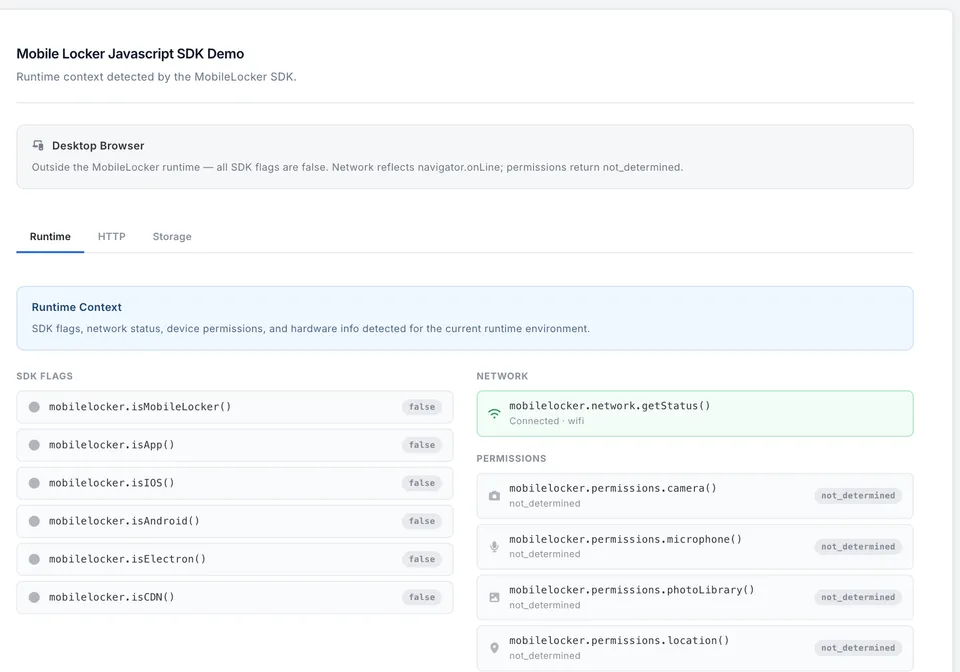960x672 pixels.
Task: Select the mobilelocker.isIOS() text
Action: tap(111, 483)
